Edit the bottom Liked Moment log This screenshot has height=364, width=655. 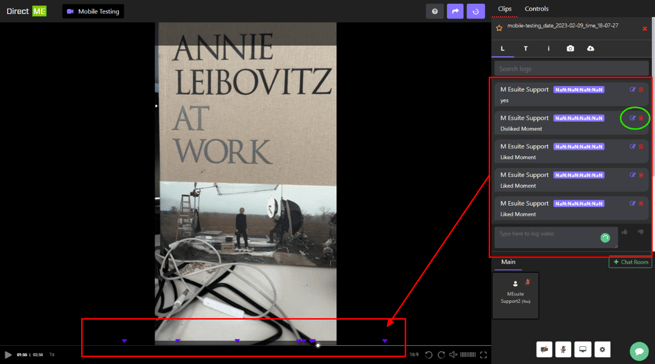pyautogui.click(x=632, y=203)
